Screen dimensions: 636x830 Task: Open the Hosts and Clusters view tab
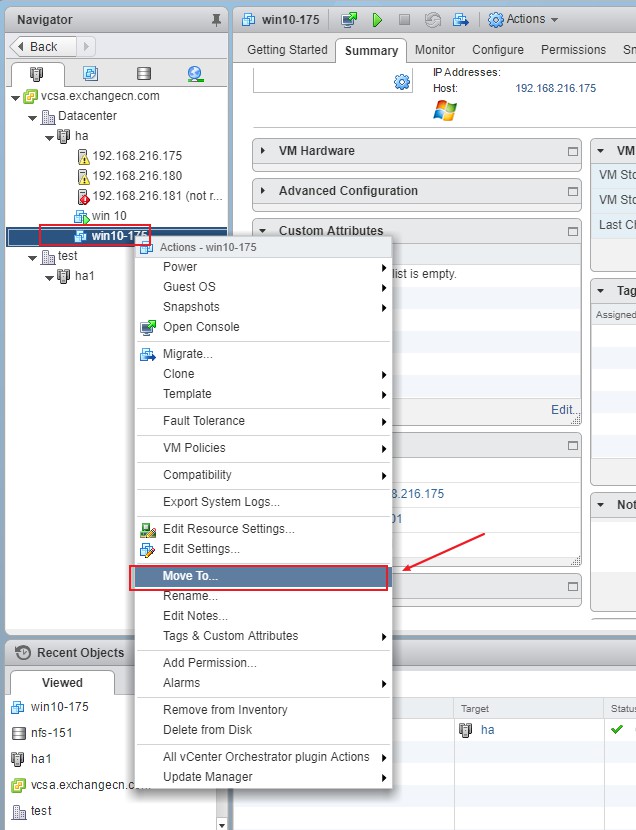click(37, 74)
